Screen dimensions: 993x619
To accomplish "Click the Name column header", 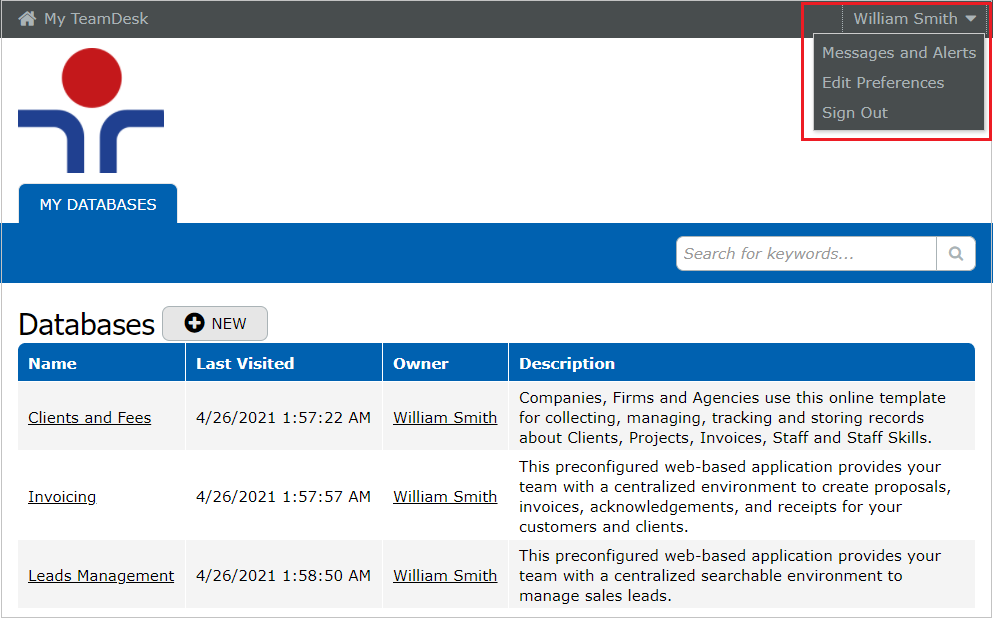I will pos(53,363).
